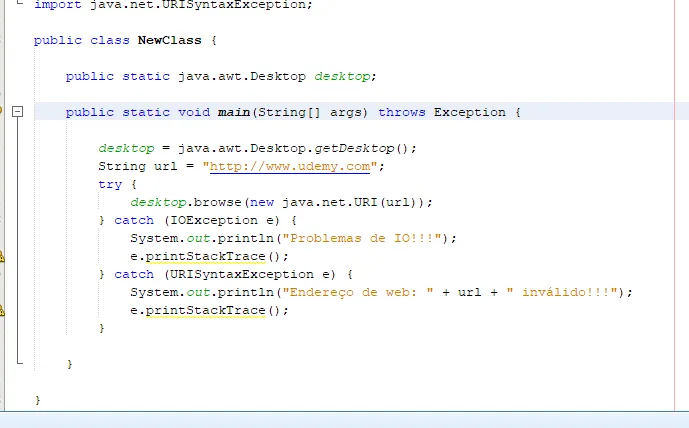Viewport: 689px width, 428px height.
Task: Click 'url' inside the URI constructor
Action: click(x=398, y=203)
